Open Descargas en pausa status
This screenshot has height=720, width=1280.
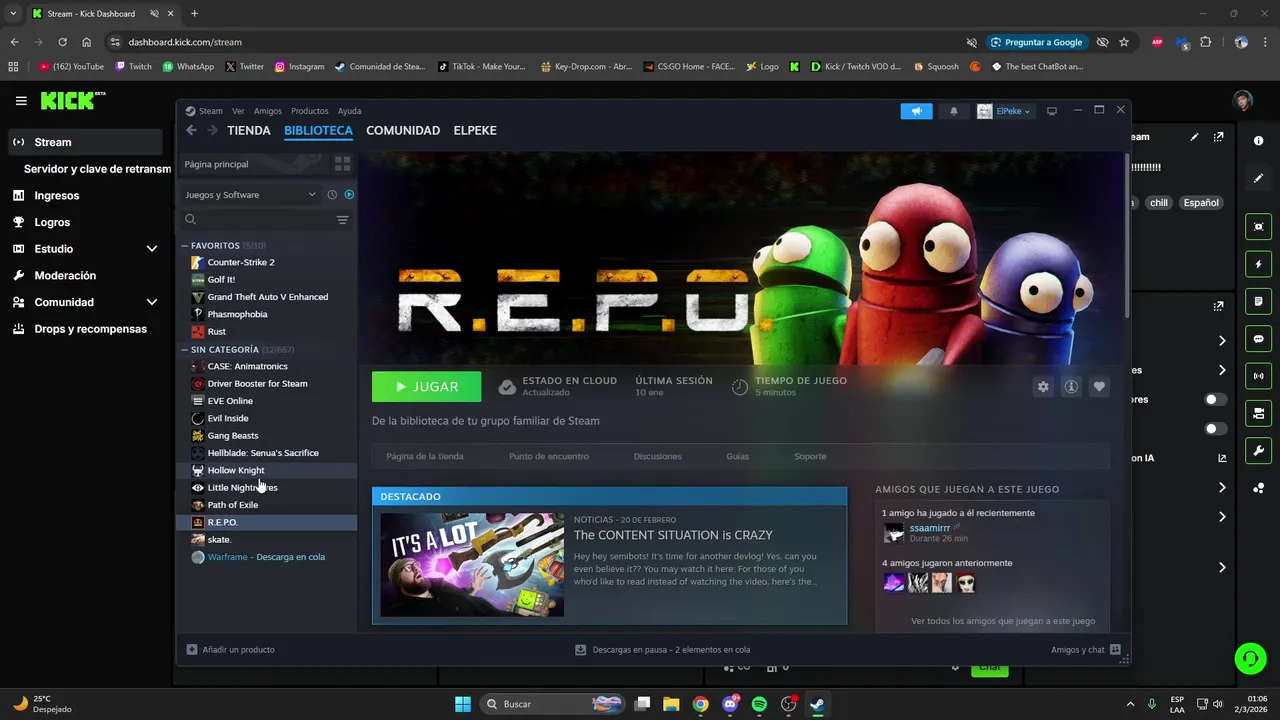(662, 649)
